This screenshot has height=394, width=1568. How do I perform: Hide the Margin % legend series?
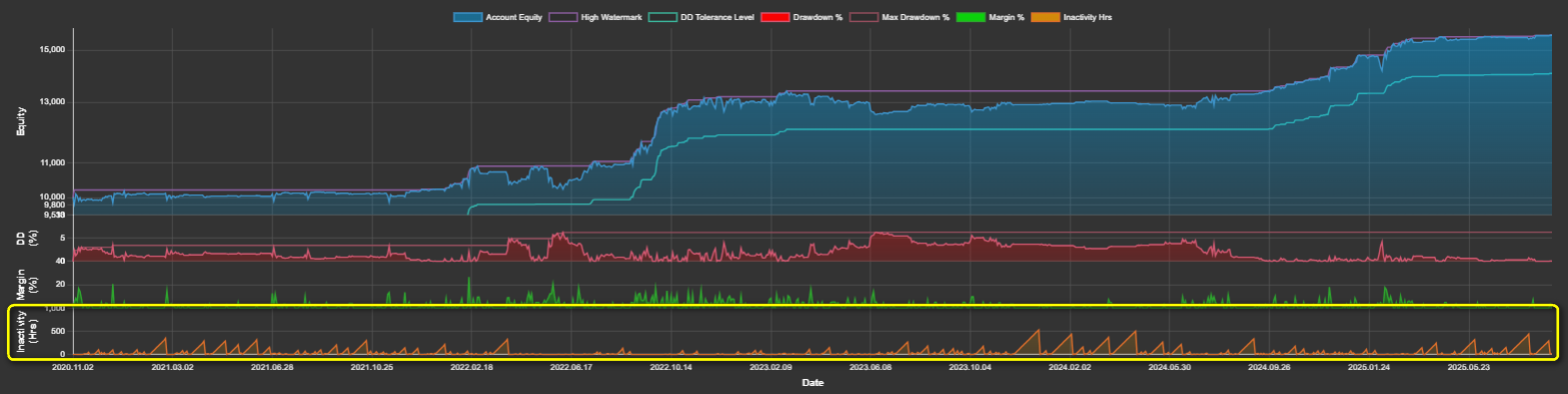coord(990,17)
